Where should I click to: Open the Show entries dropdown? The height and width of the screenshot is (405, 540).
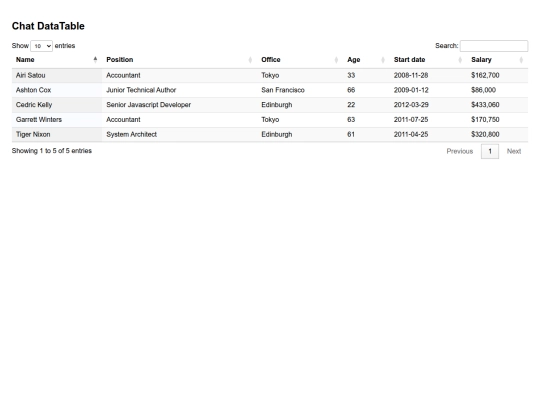(x=41, y=46)
